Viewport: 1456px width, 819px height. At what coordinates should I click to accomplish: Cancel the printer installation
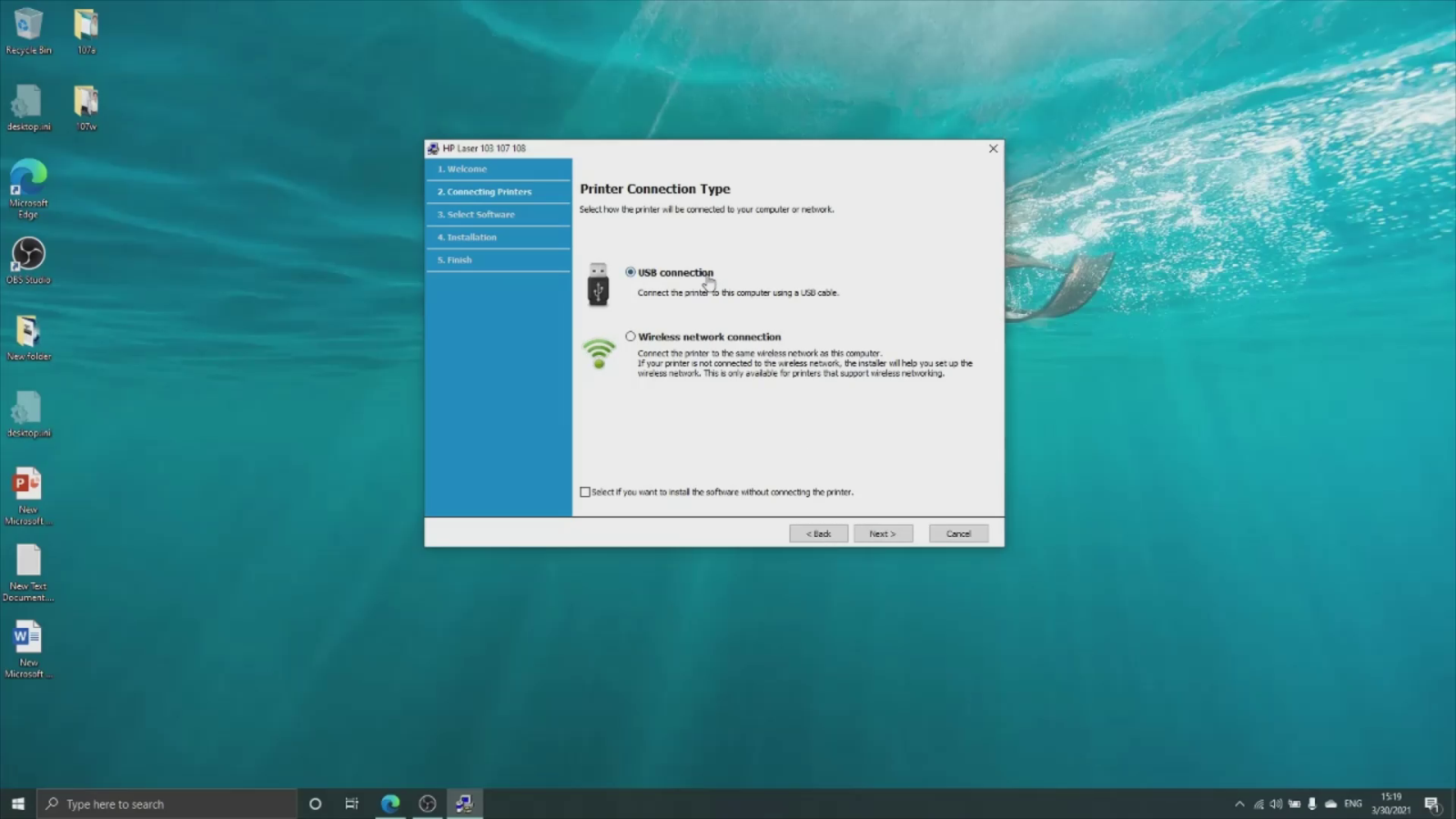958,534
